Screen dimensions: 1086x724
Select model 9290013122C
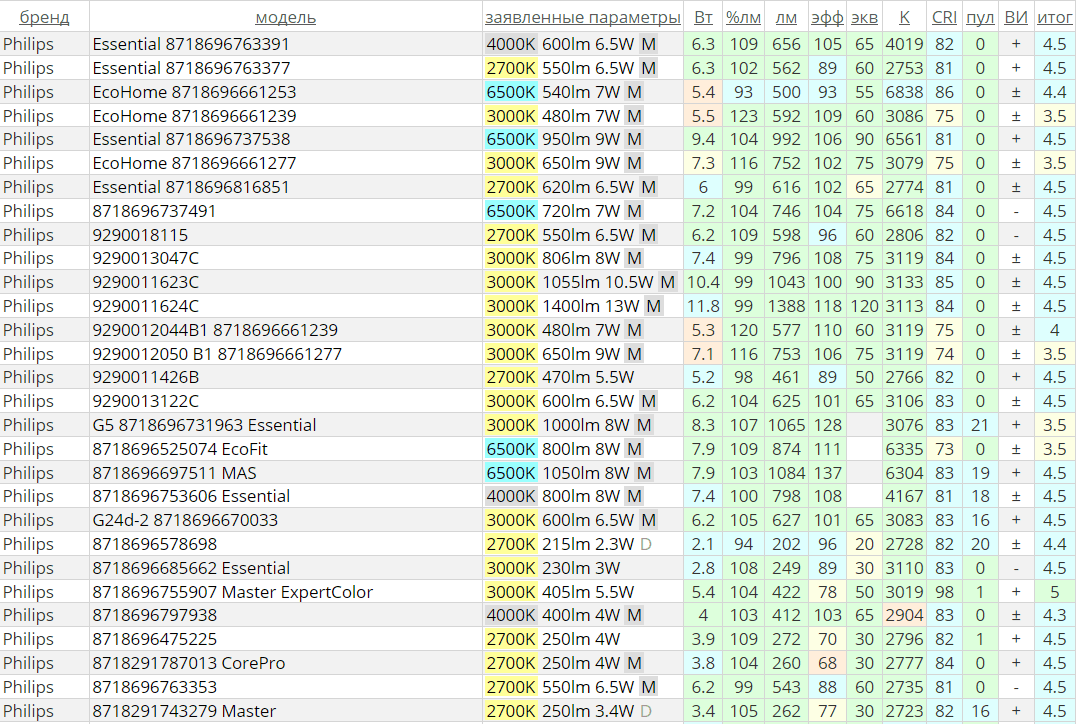[x=145, y=402]
